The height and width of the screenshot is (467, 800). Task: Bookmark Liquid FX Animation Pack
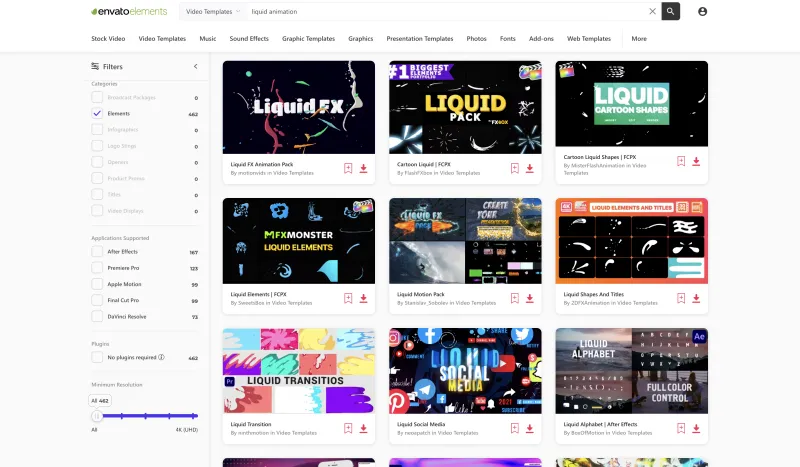pyautogui.click(x=348, y=168)
